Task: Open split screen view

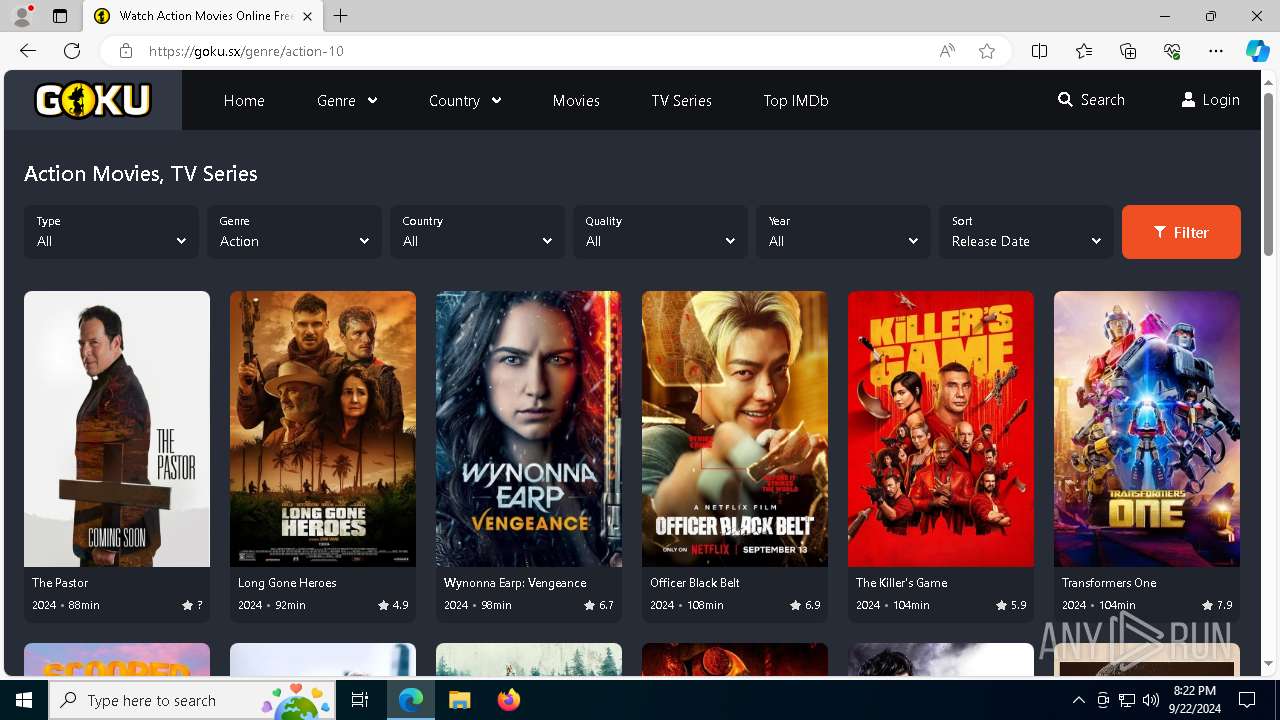Action: 1040,51
